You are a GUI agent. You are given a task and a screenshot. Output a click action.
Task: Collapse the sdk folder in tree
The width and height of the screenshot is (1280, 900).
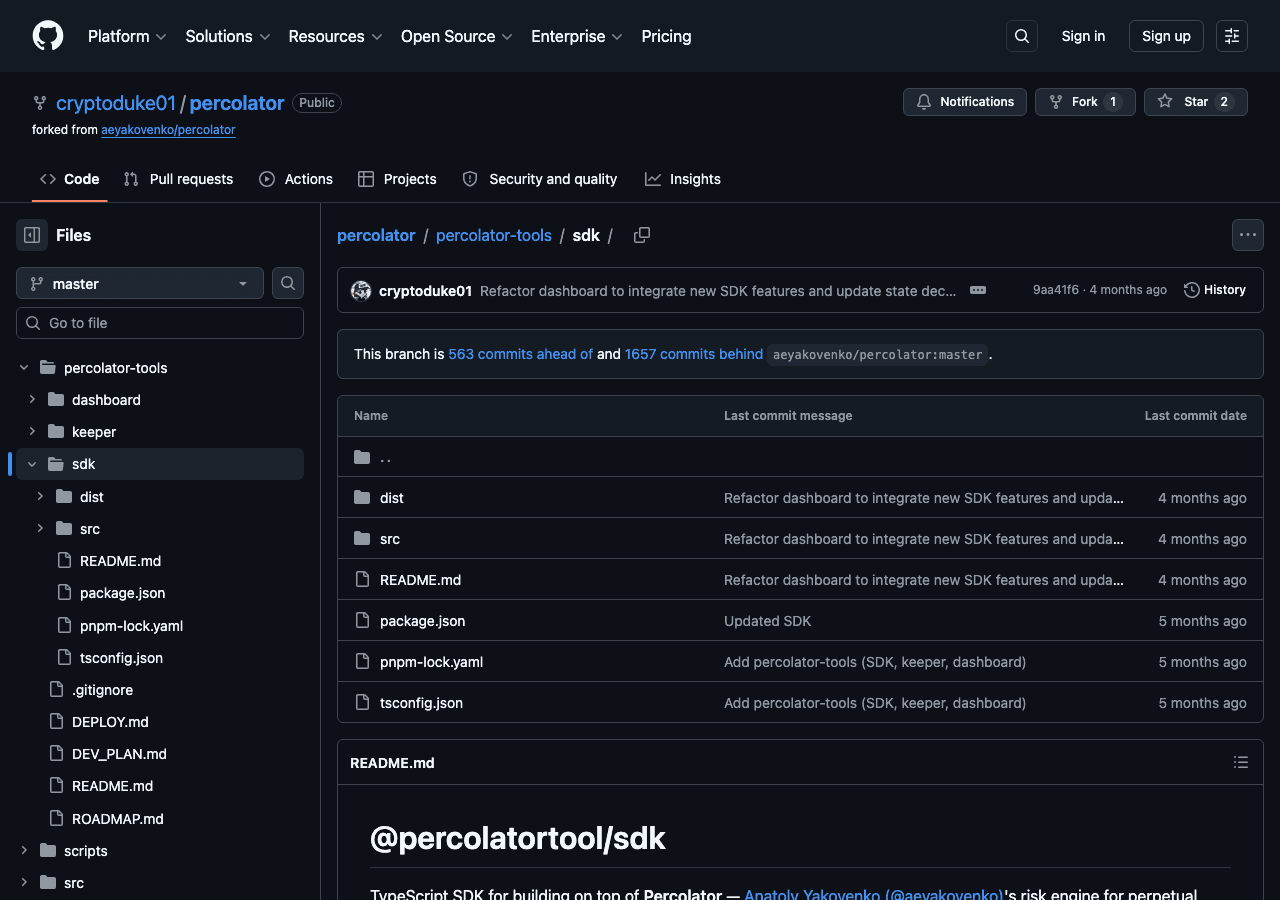32,464
